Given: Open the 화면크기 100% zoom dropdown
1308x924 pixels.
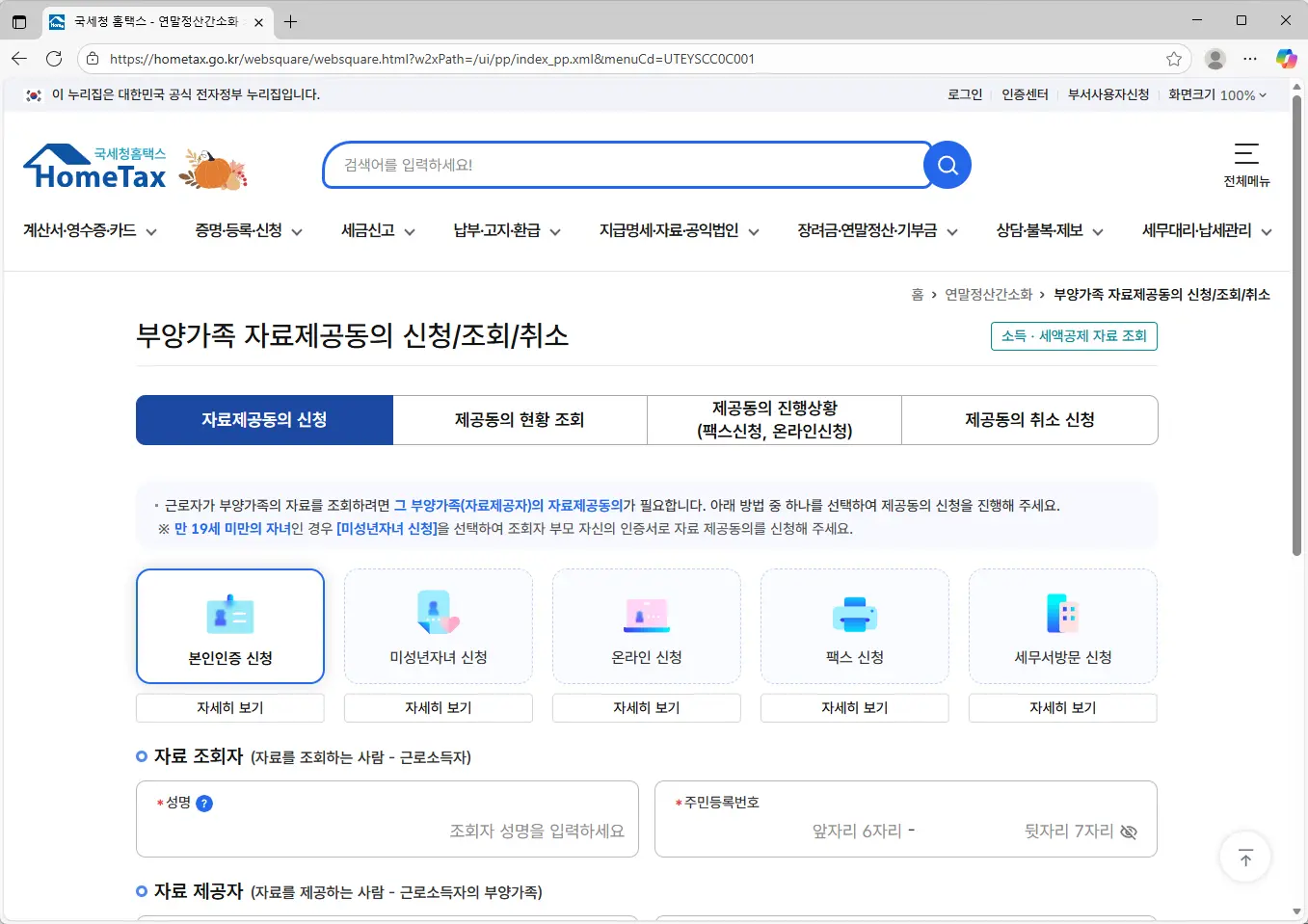Looking at the screenshot, I should (1217, 95).
